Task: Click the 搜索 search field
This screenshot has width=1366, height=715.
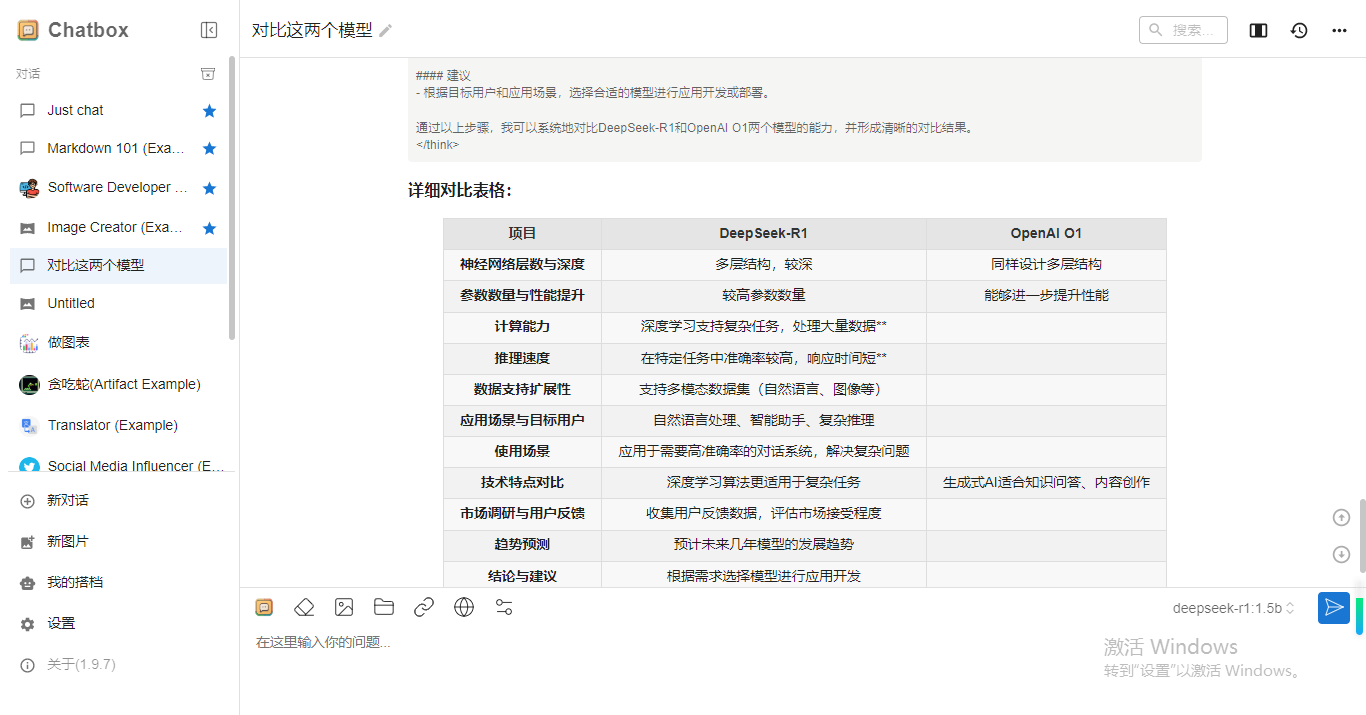Action: pyautogui.click(x=1183, y=30)
